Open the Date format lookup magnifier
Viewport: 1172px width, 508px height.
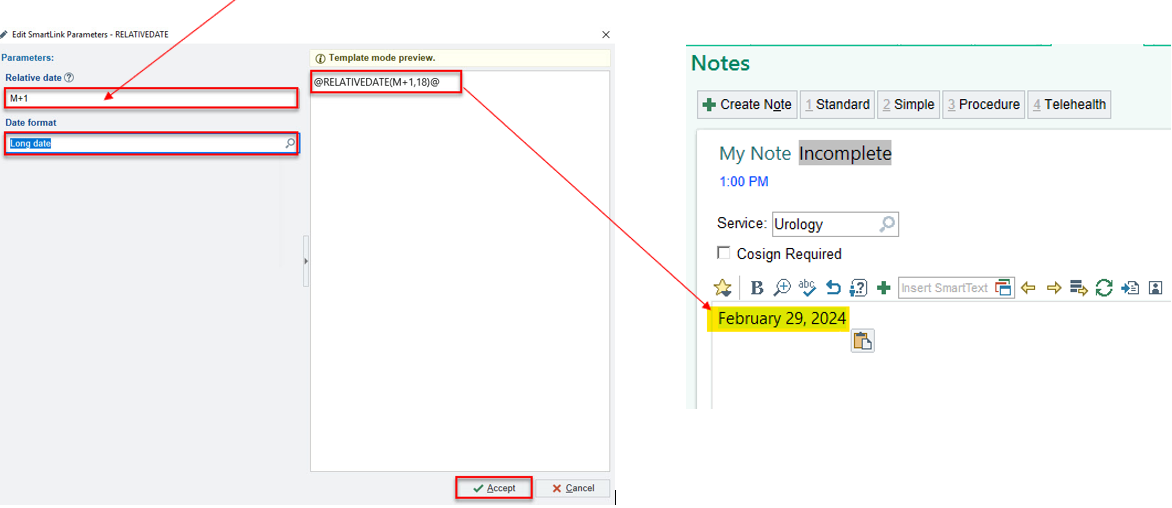290,144
